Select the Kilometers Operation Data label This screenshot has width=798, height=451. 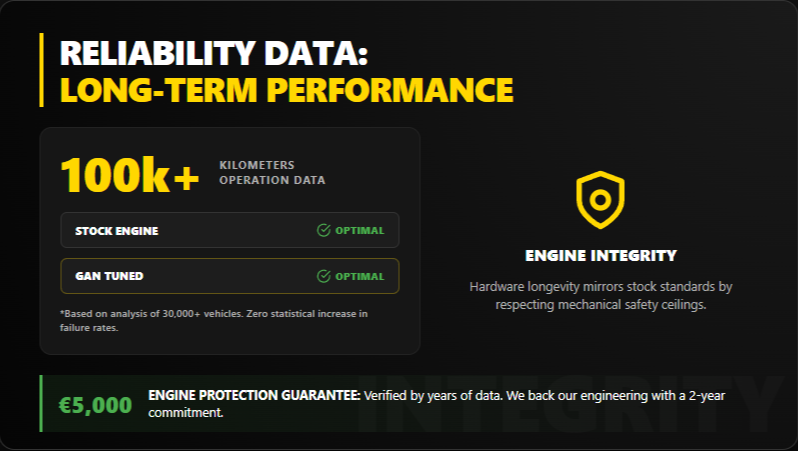[271, 173]
